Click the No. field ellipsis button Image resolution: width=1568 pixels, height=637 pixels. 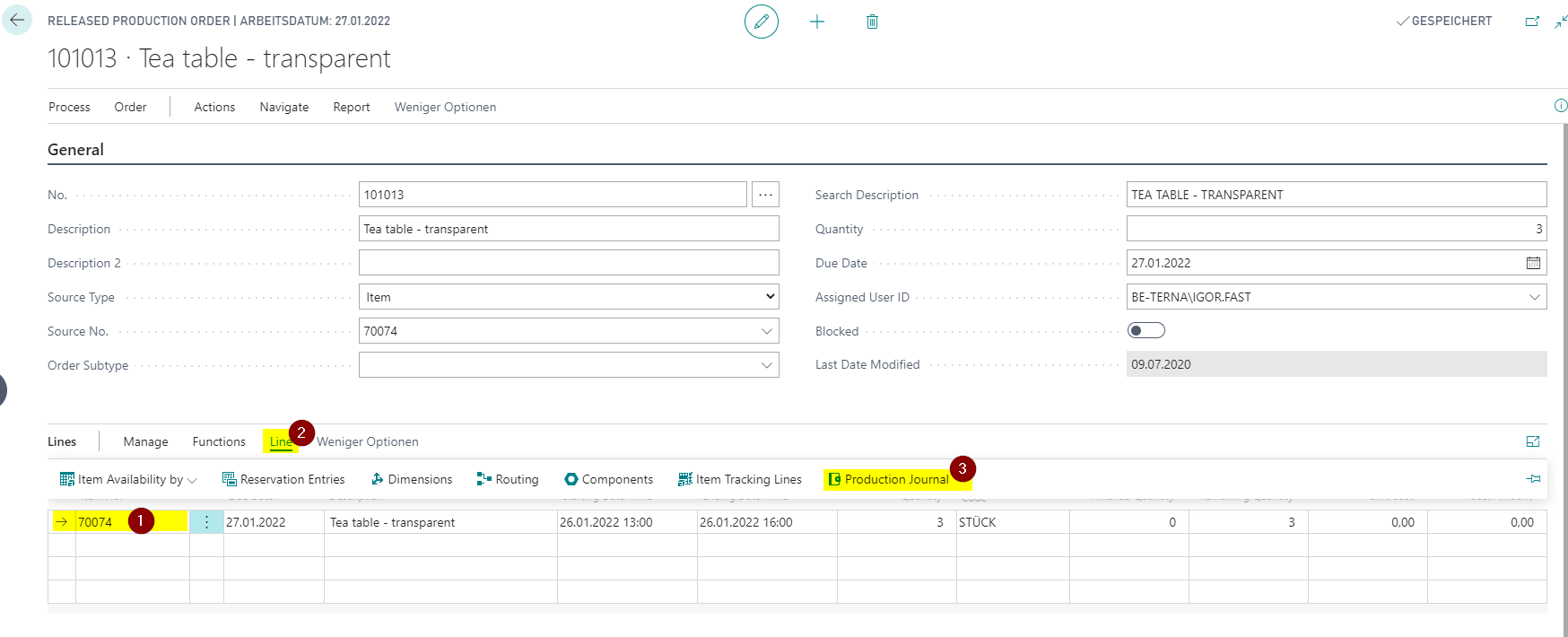pyautogui.click(x=765, y=195)
